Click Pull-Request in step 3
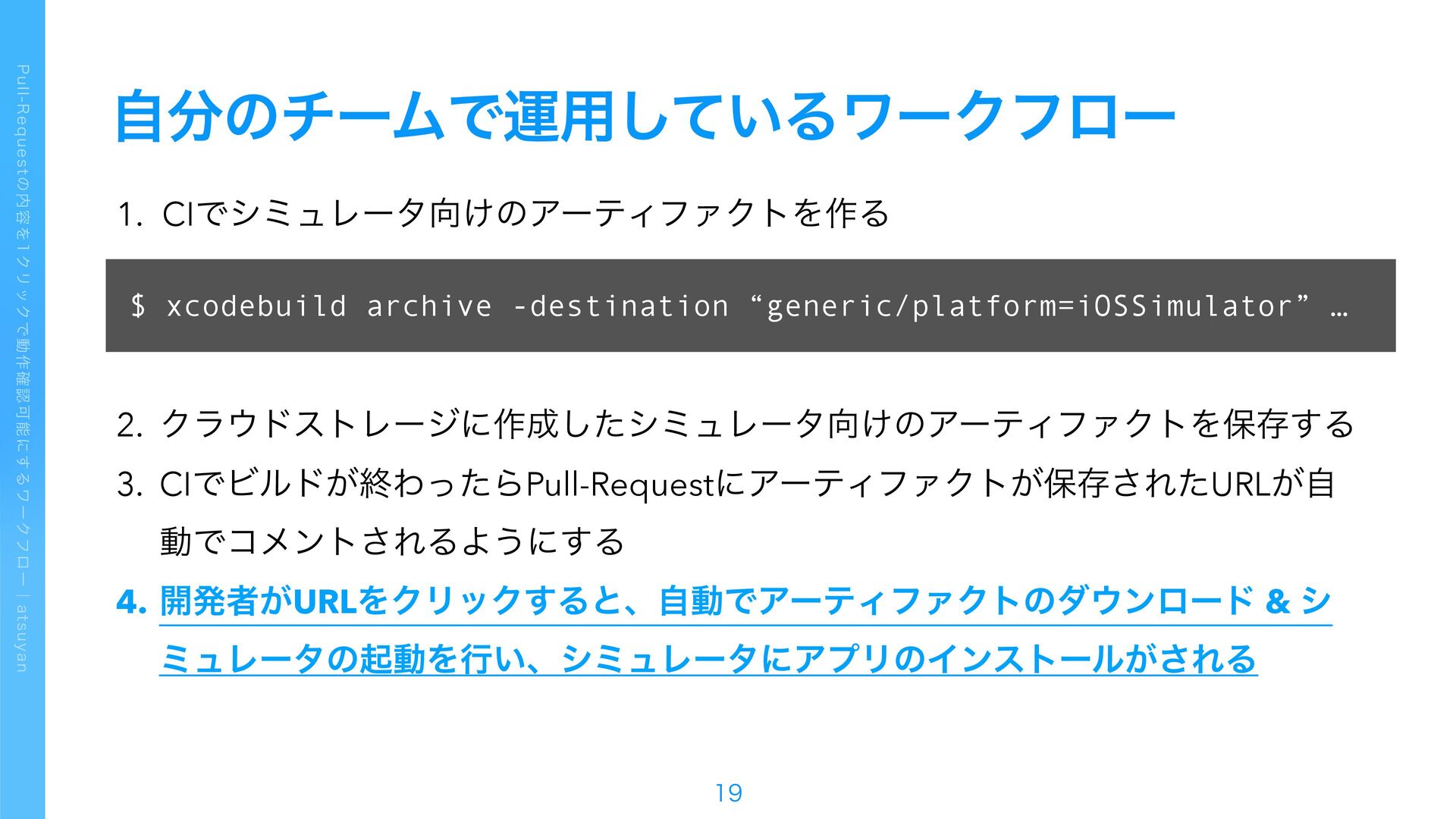The image size is (1456, 819). pos(620,485)
